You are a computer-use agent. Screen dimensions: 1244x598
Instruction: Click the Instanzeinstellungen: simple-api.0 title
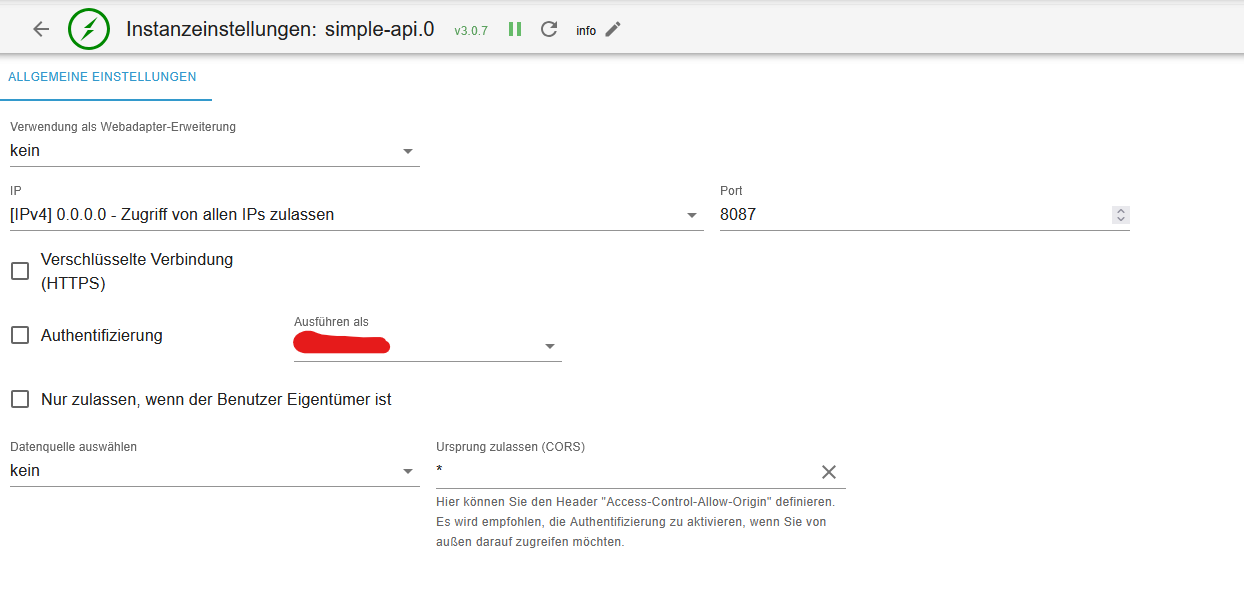280,29
